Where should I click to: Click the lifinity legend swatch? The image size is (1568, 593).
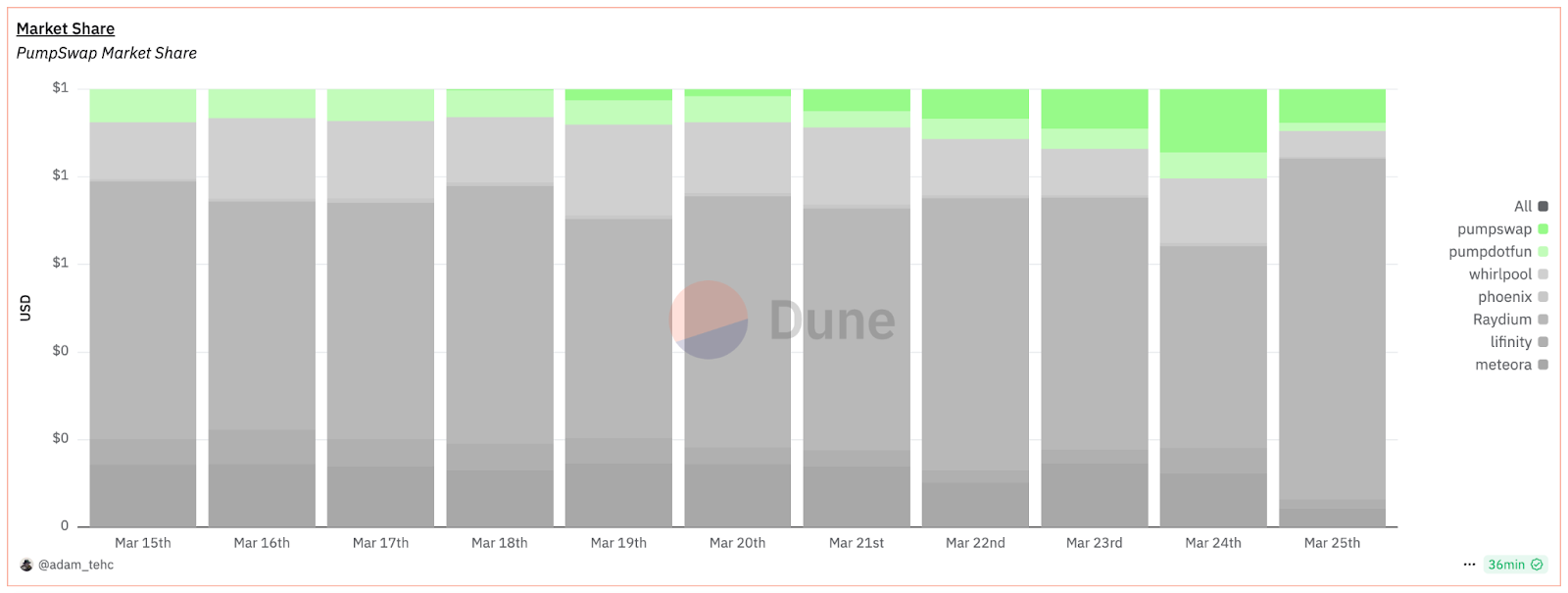click(1543, 342)
